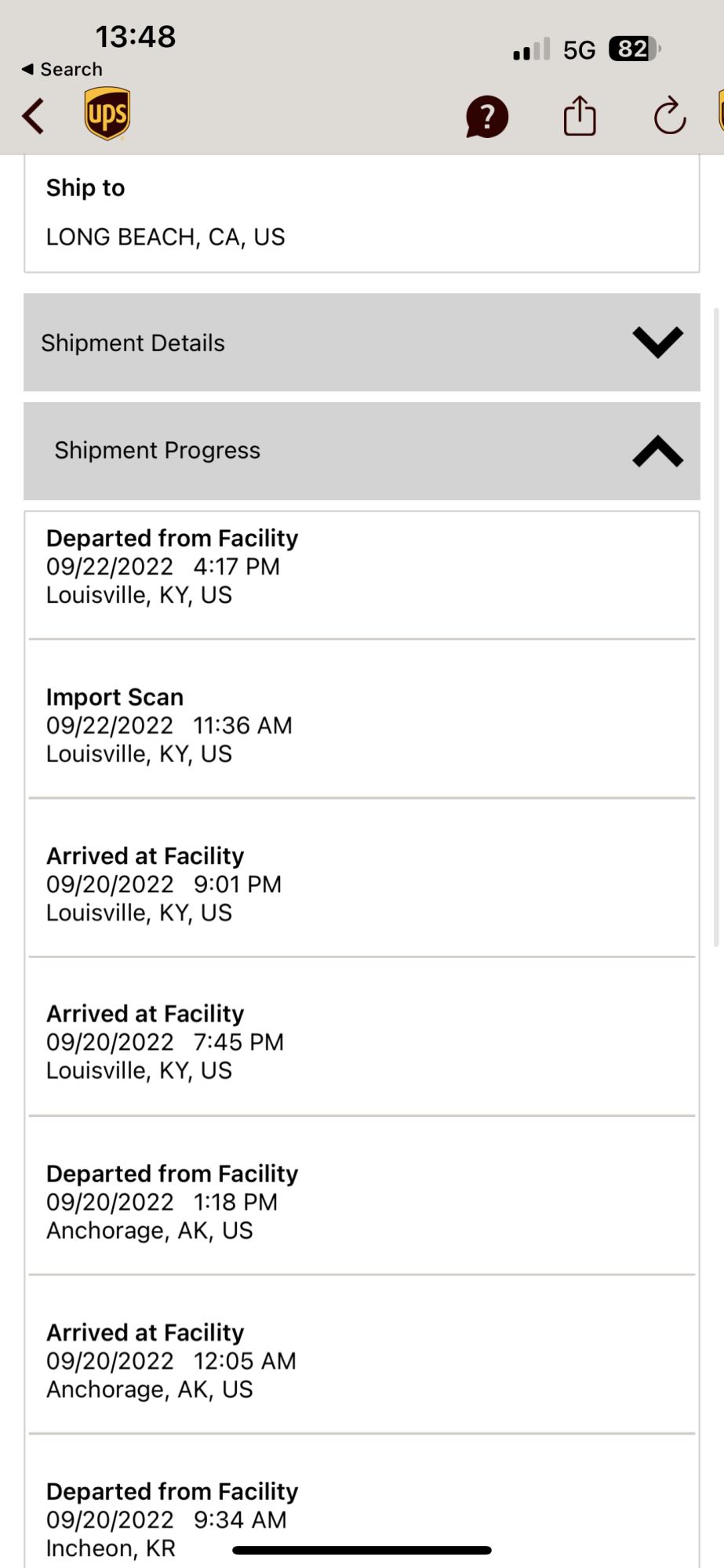Tap the Ship to Long Beach card

pos(362,213)
